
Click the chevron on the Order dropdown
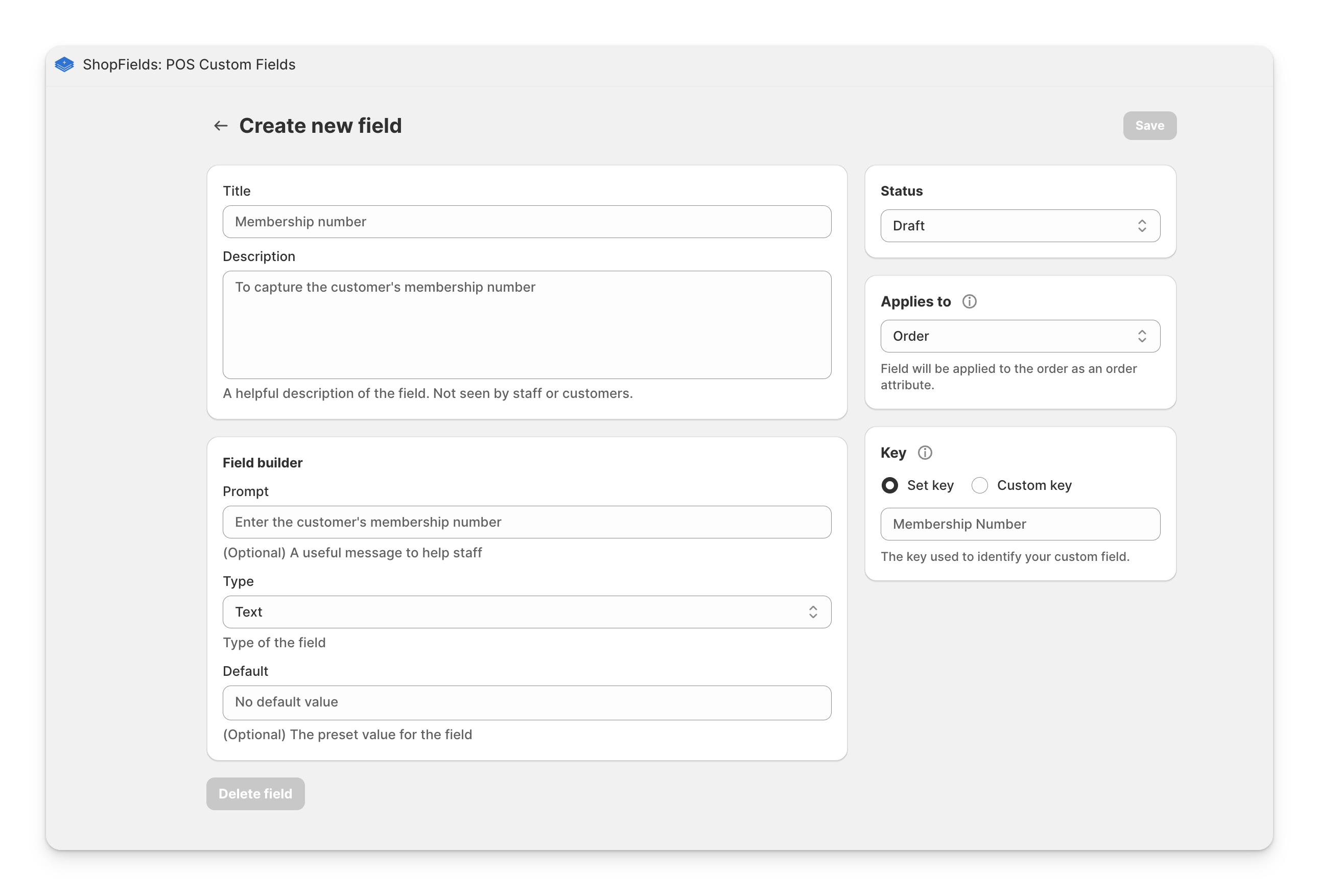coord(1142,336)
